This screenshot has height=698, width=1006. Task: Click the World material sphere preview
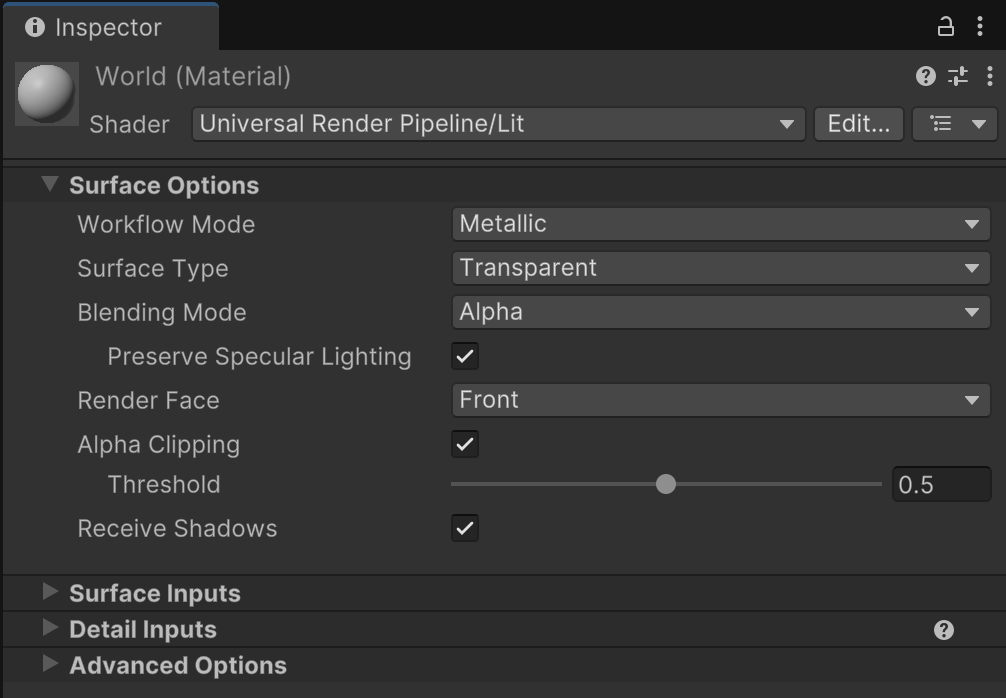[47, 94]
